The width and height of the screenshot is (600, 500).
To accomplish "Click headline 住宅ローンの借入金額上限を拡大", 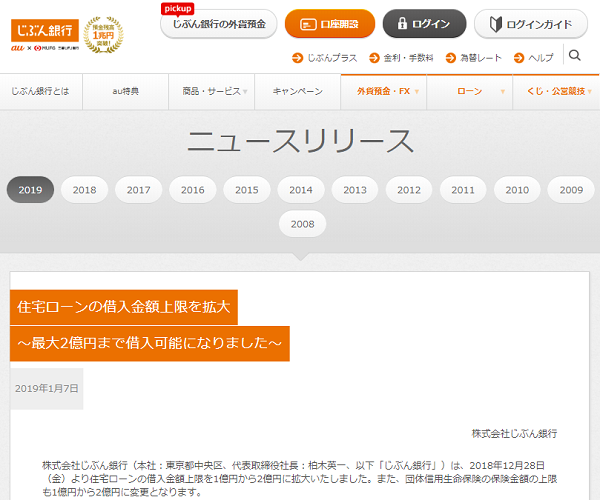I will (x=124, y=307).
